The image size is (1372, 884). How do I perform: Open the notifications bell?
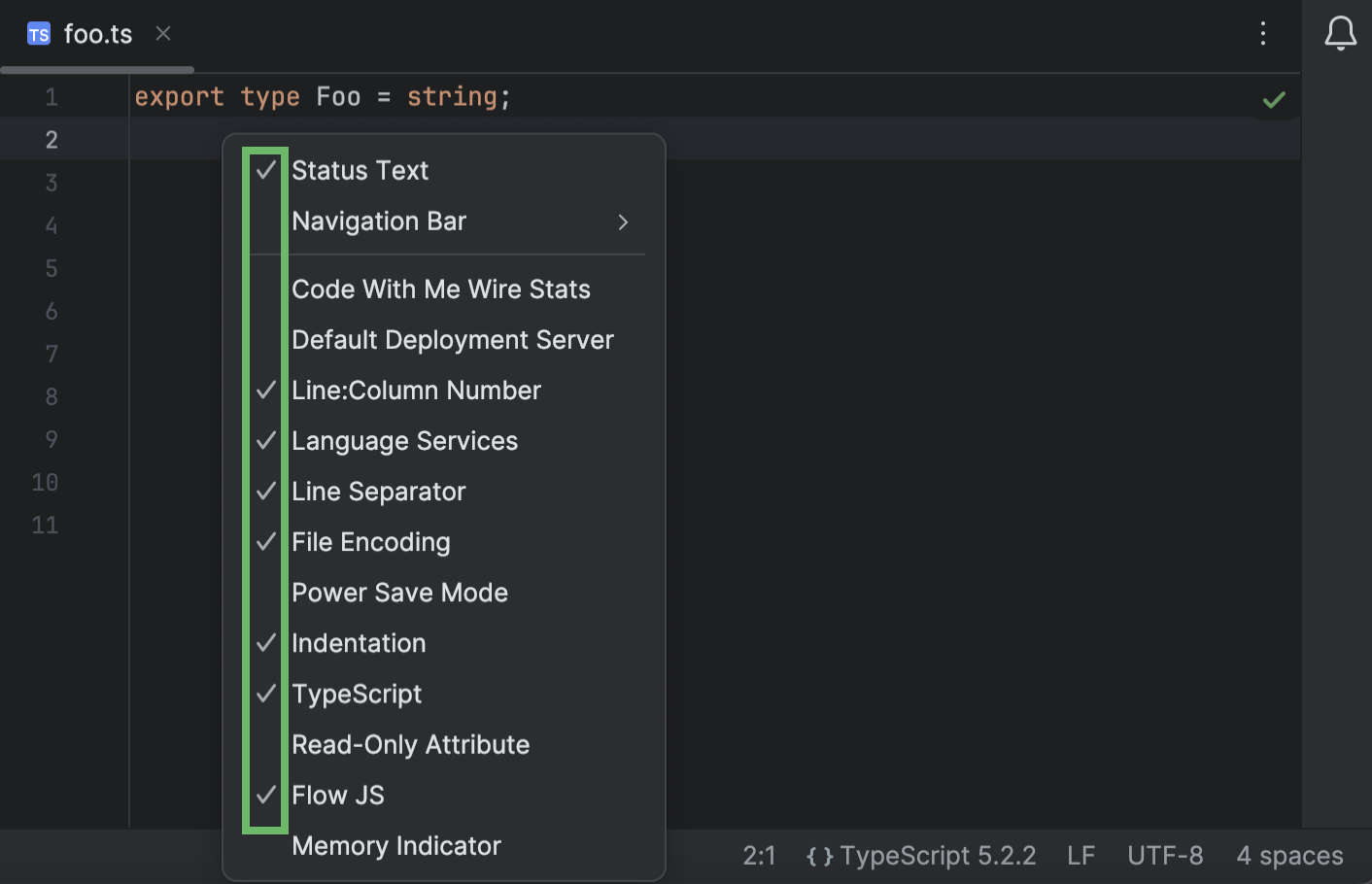tap(1341, 32)
